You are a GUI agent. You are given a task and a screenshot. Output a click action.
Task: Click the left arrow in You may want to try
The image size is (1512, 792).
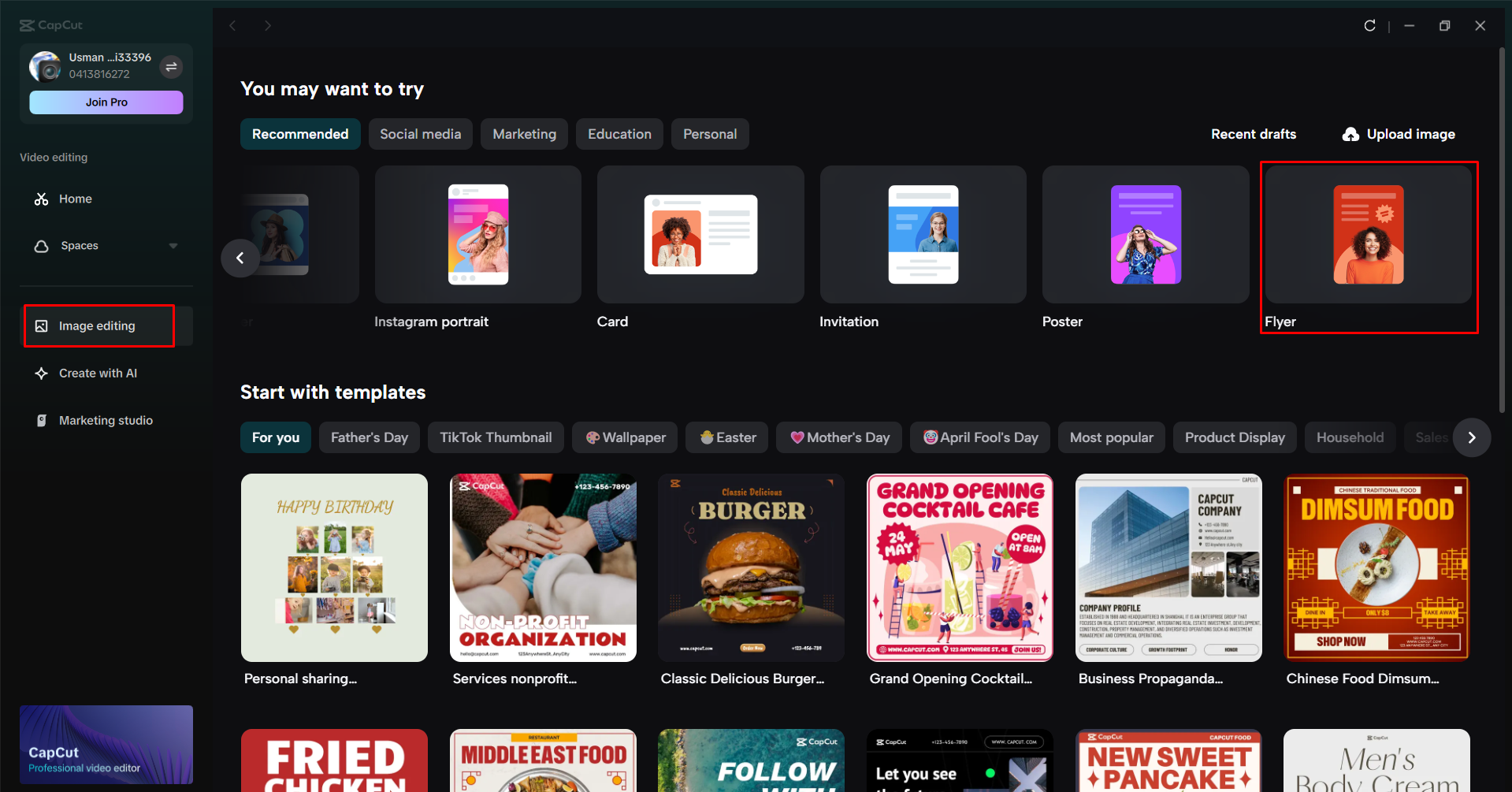click(x=240, y=258)
